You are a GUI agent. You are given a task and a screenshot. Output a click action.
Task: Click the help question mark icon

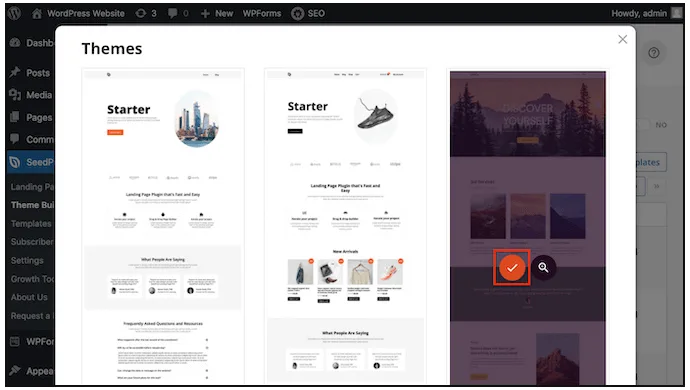pyautogui.click(x=654, y=53)
